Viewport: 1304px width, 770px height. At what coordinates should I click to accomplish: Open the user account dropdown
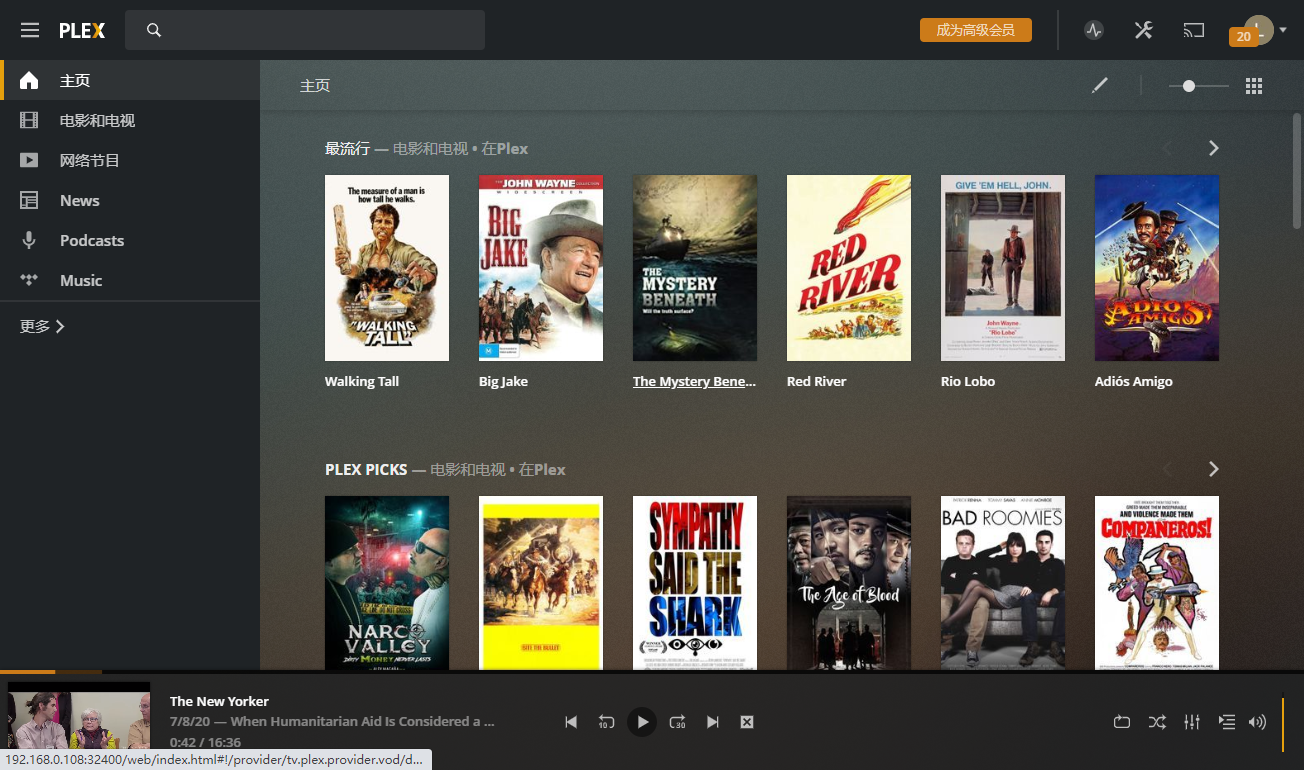1265,30
